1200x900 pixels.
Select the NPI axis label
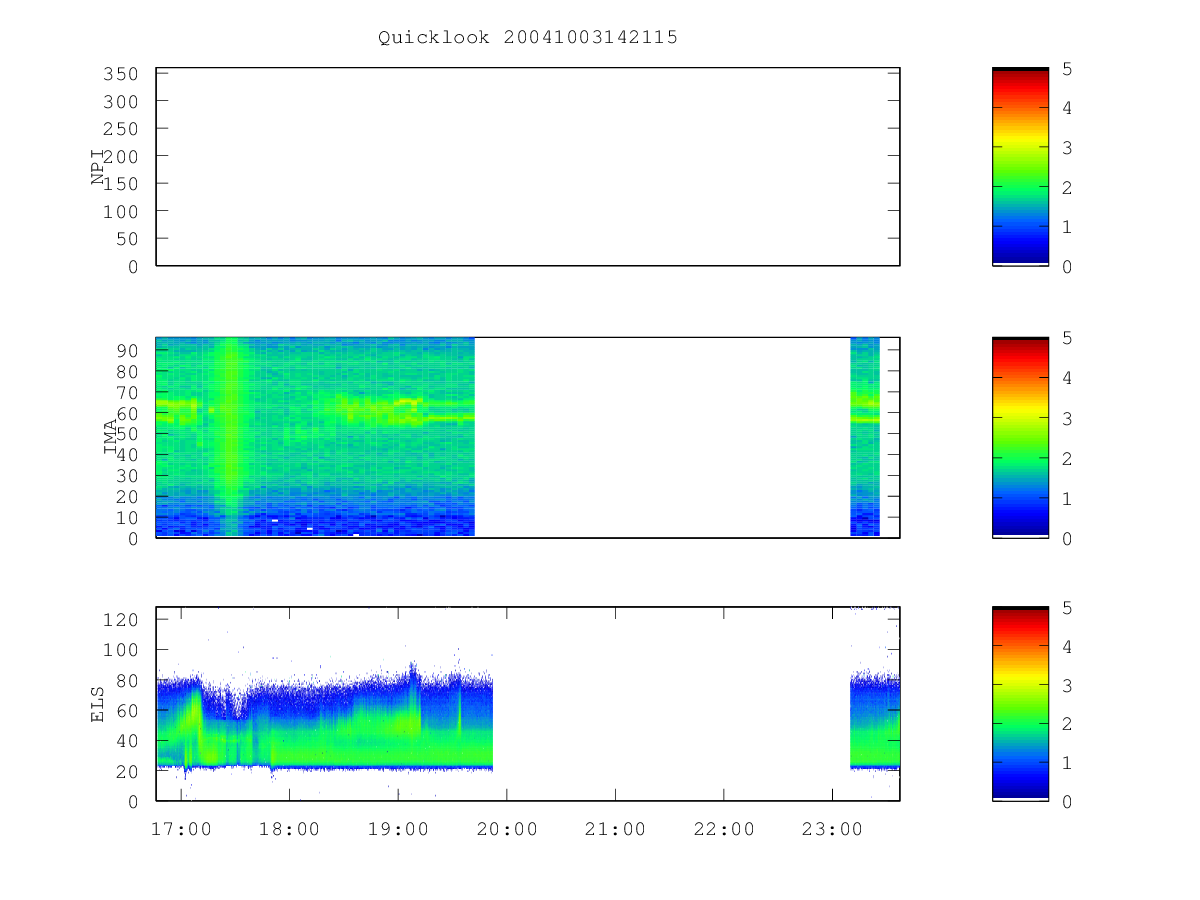click(x=98, y=167)
